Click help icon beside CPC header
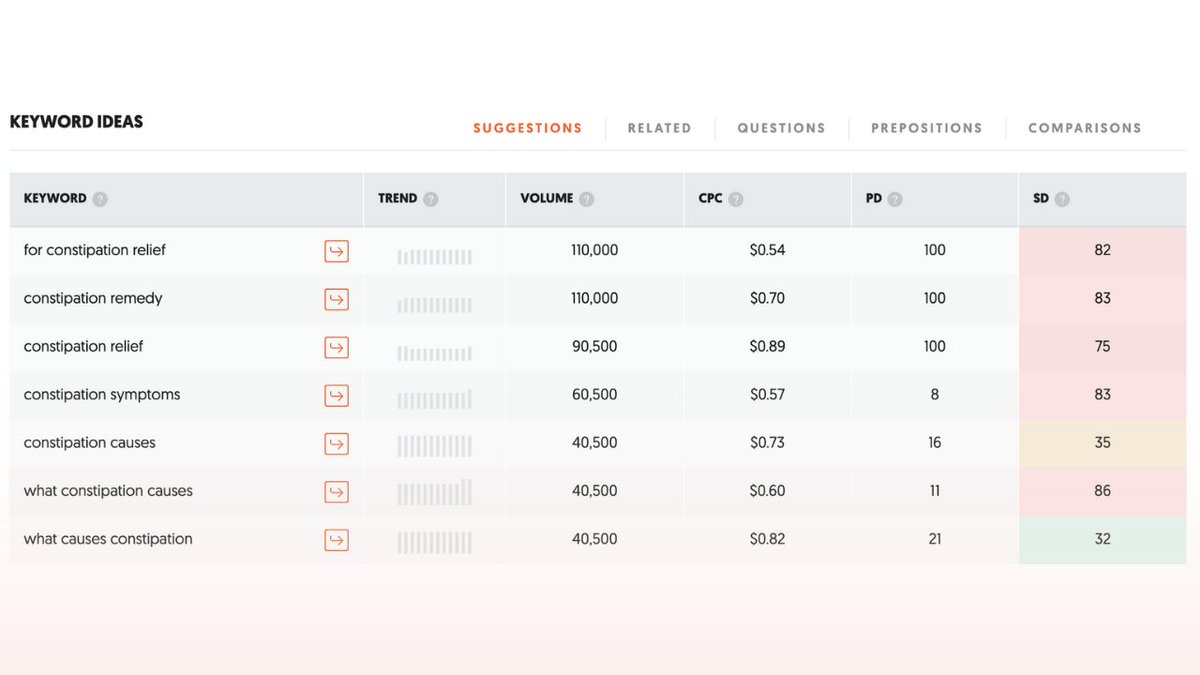1200x675 pixels. (736, 199)
